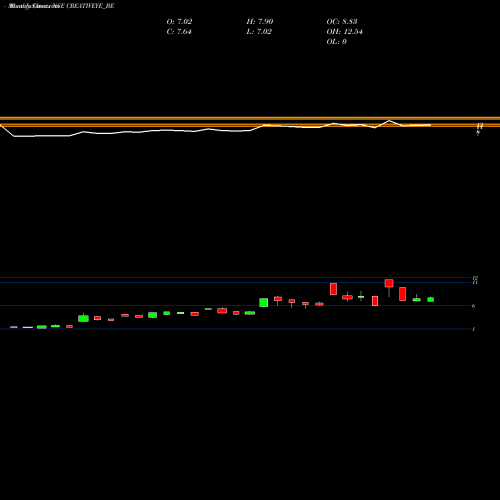Click the red candle with long lower wick
The width and height of the screenshot is (500, 500).
pyautogui.click(x=389, y=283)
